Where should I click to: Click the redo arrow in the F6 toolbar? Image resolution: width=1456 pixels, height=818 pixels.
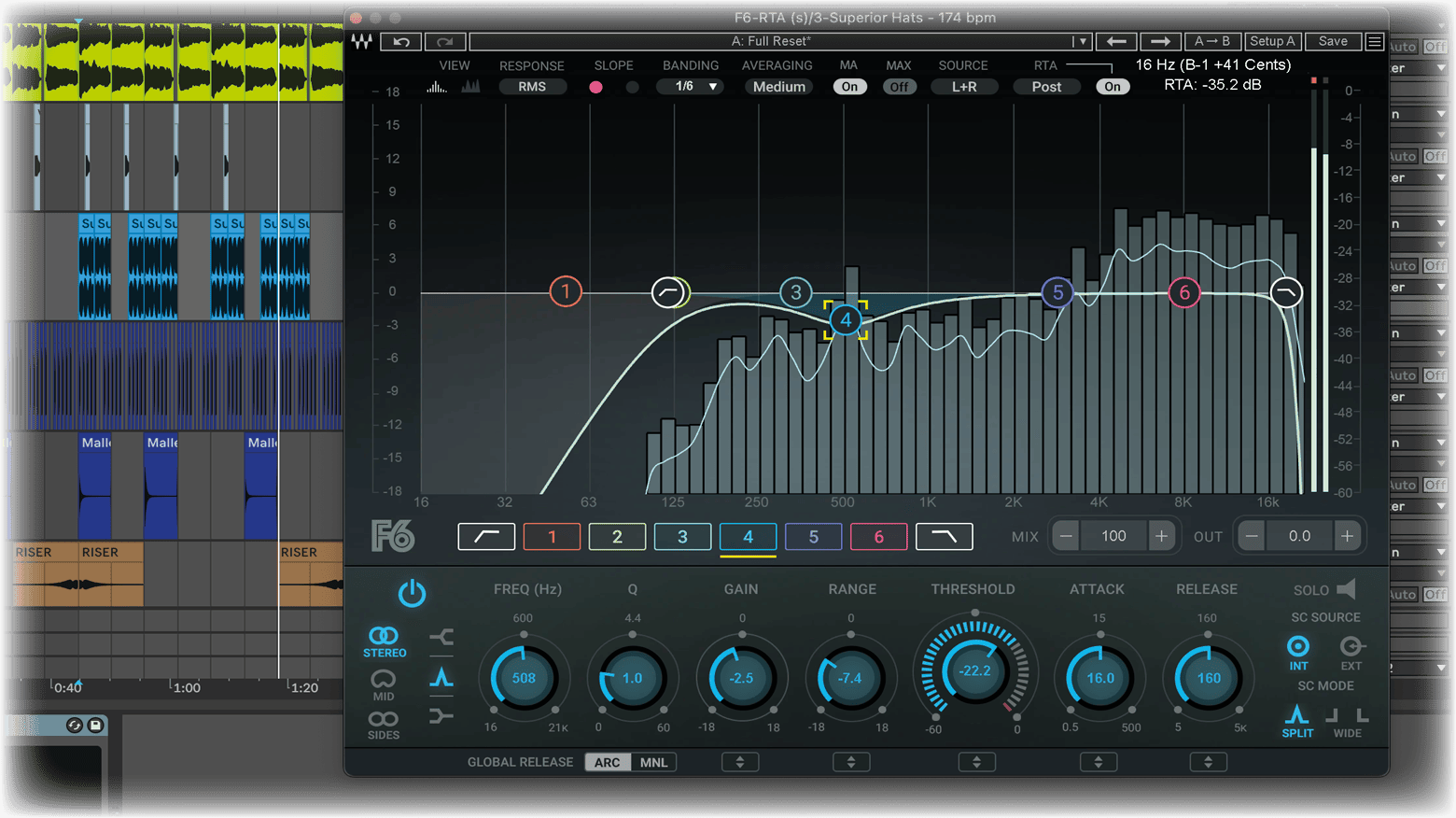tap(445, 41)
